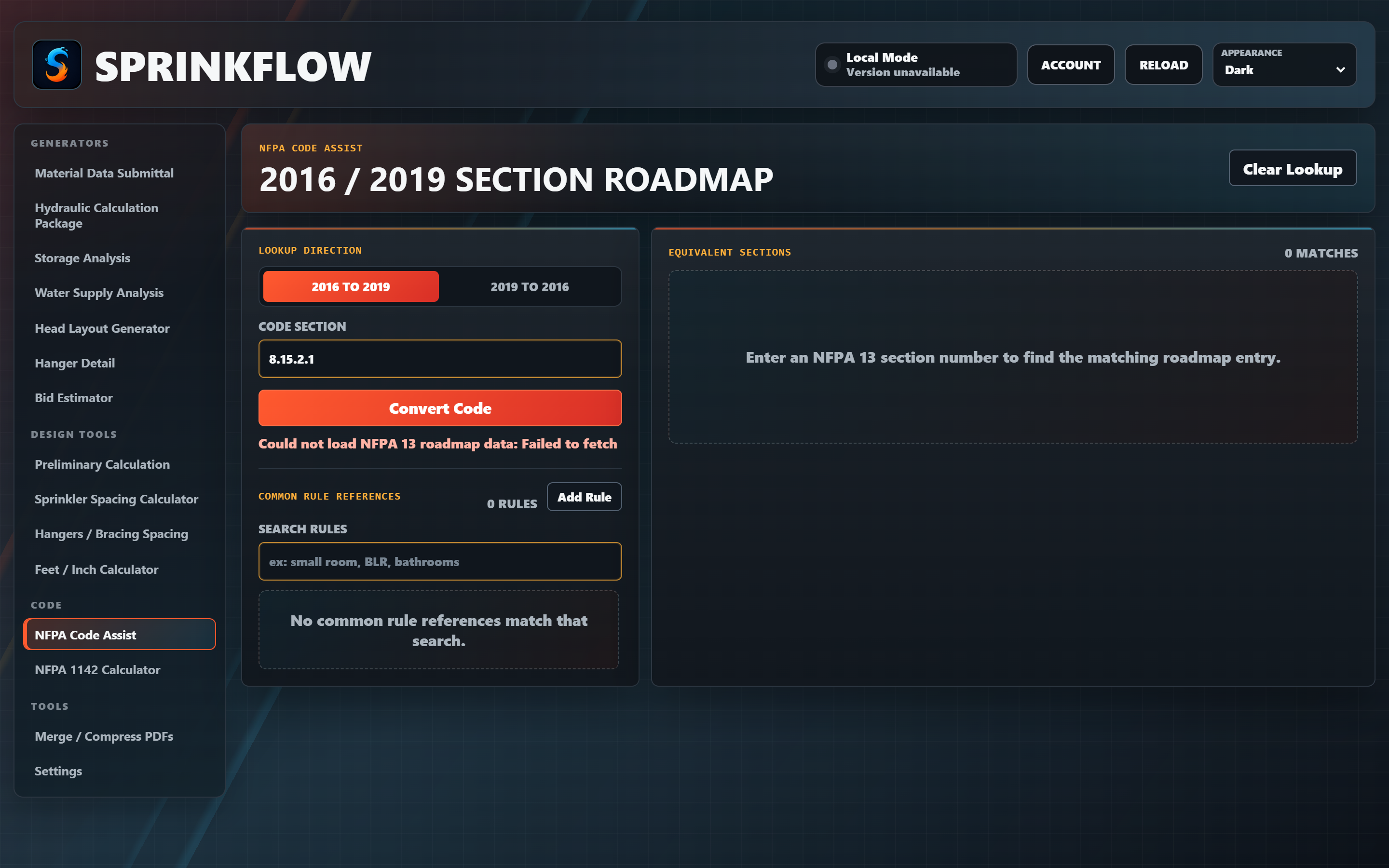Click the Clear Lookup button
1389x868 pixels.
pos(1292,168)
